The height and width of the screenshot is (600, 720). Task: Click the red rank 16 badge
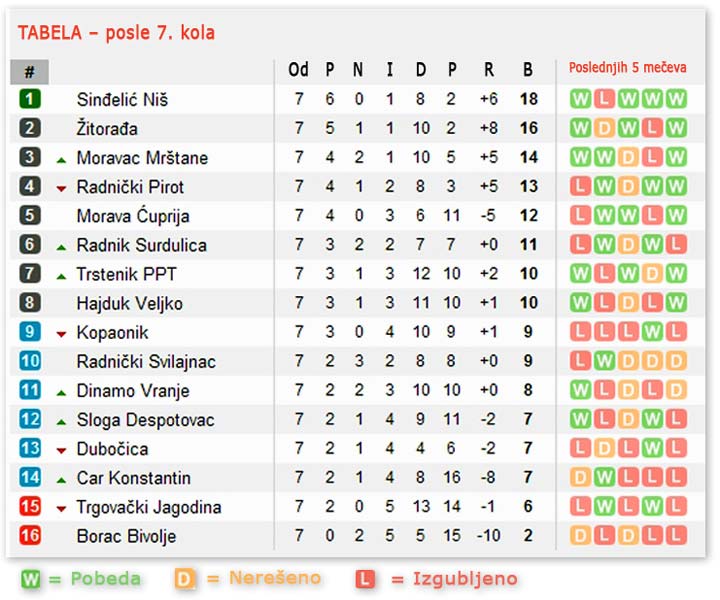click(x=30, y=536)
